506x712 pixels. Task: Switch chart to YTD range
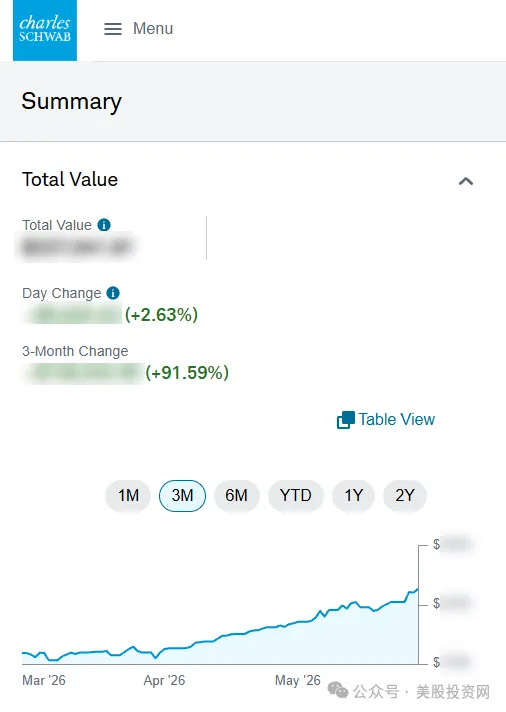(x=296, y=495)
